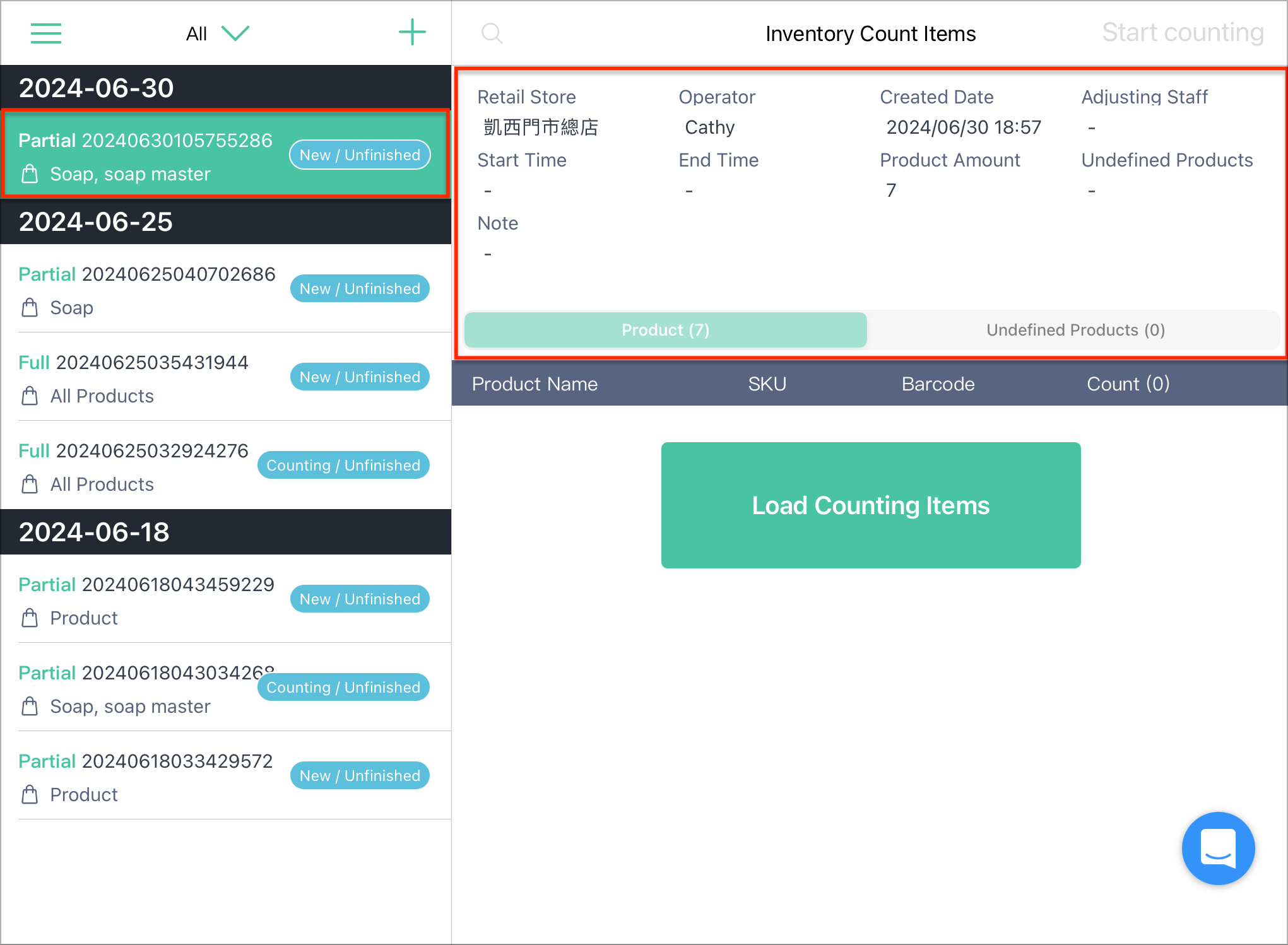Click the bag icon beside first All Products

point(30,396)
